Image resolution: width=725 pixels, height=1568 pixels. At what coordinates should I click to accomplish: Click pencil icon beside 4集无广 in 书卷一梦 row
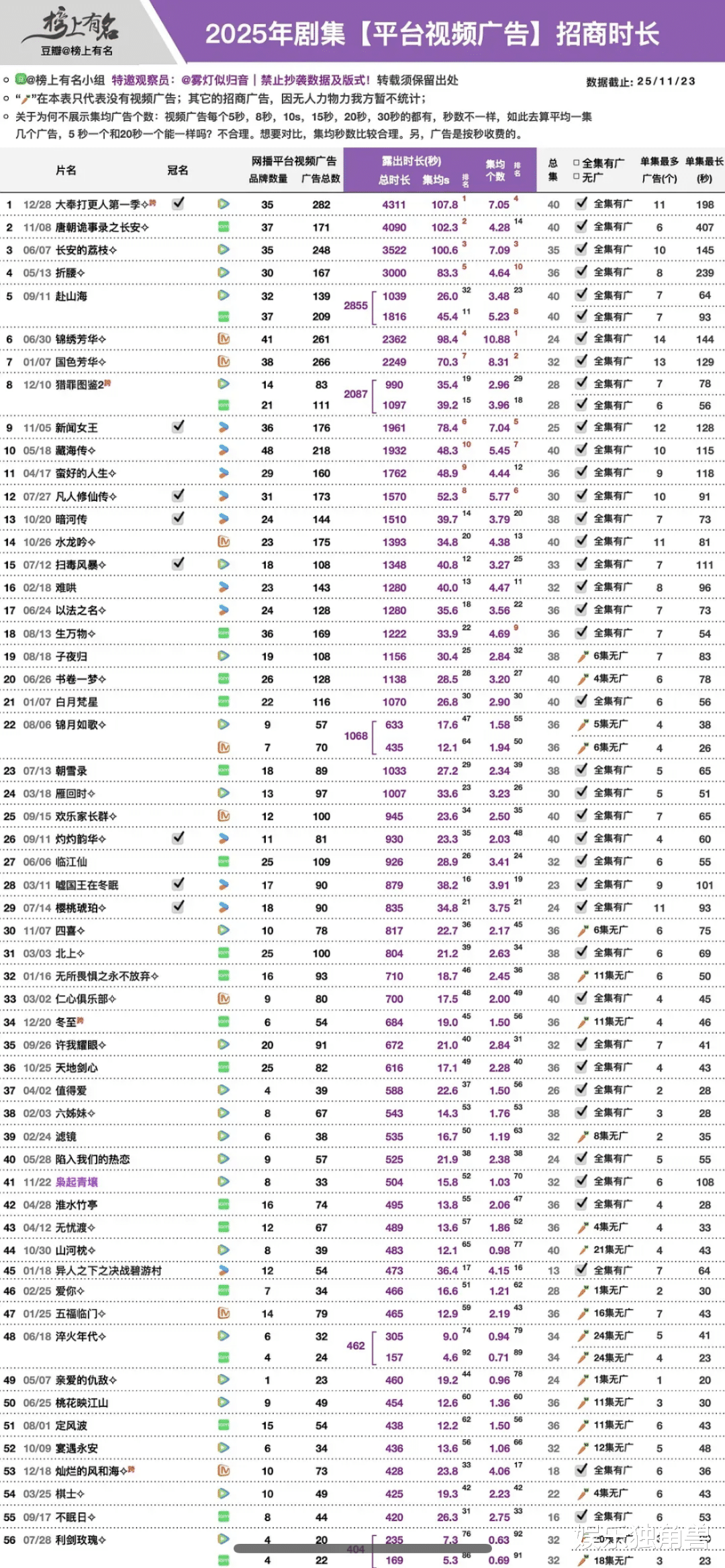click(x=582, y=678)
